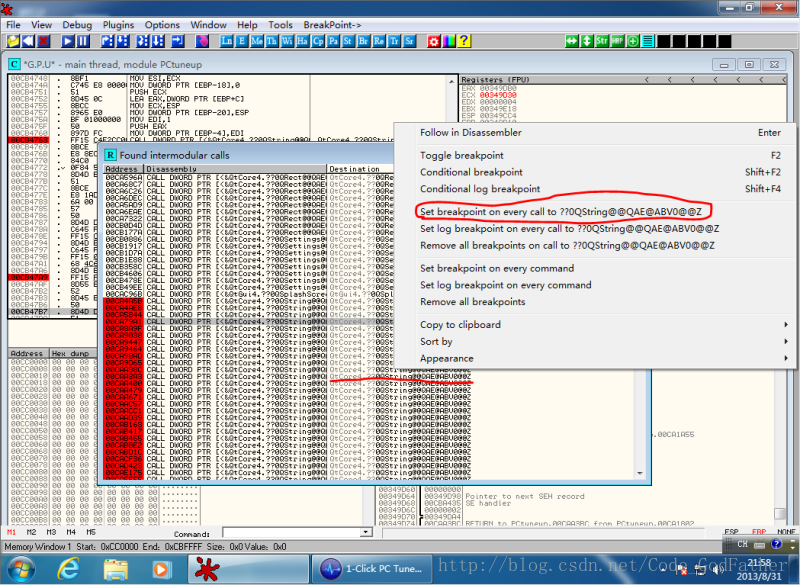The height and width of the screenshot is (585, 800).
Task: Click the green HBP hardware breakpoint icon
Action: [x=617, y=41]
